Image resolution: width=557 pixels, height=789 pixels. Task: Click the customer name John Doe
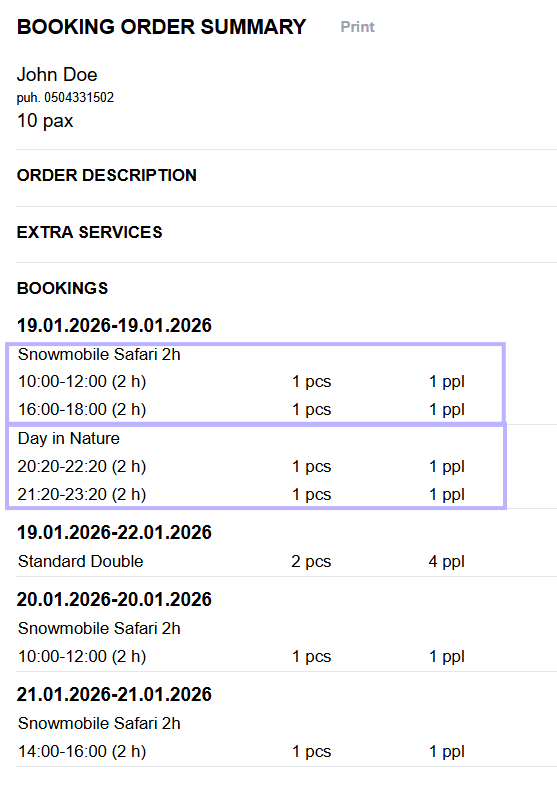pos(57,74)
